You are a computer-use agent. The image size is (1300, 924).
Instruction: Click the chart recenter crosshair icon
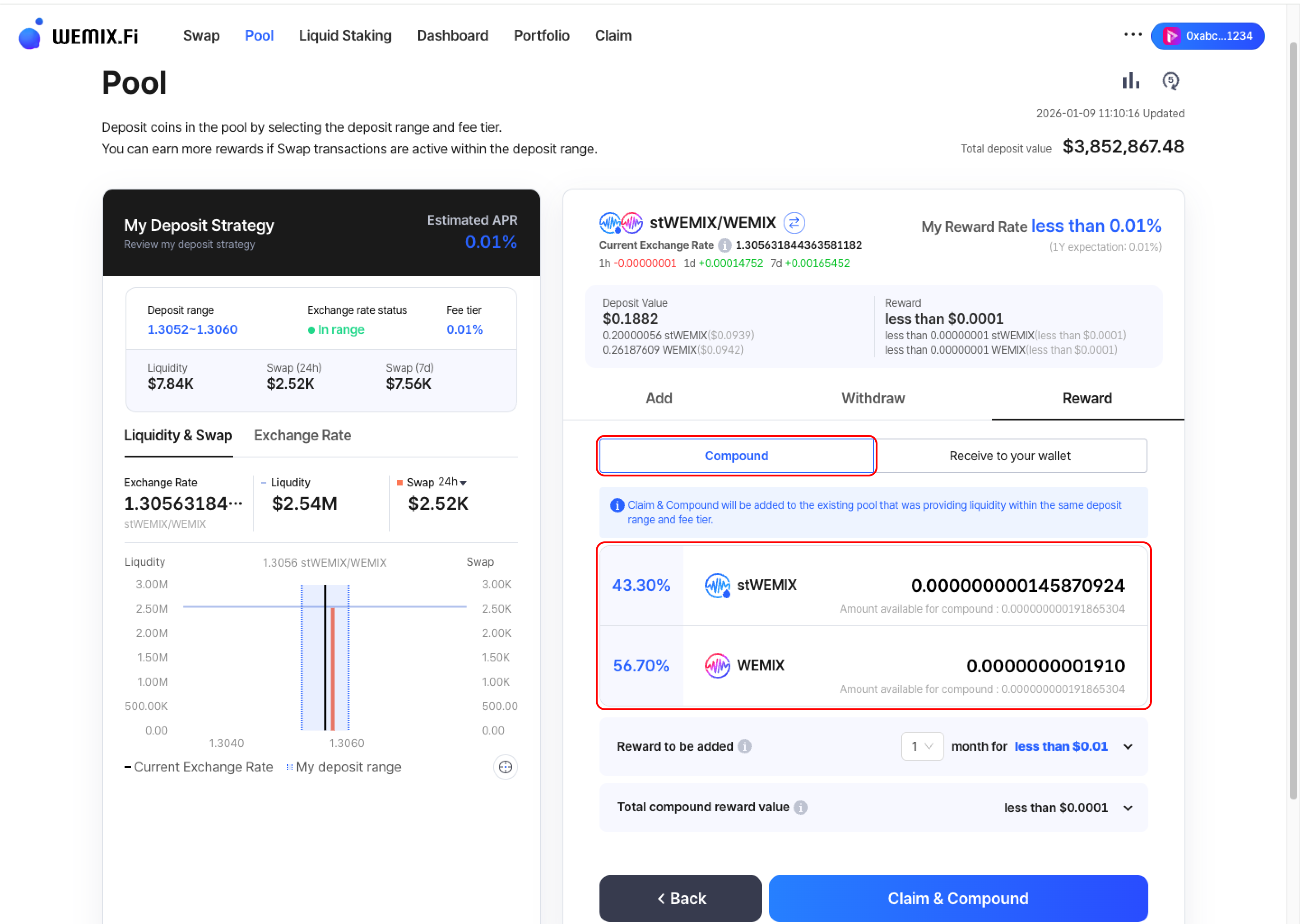[505, 767]
